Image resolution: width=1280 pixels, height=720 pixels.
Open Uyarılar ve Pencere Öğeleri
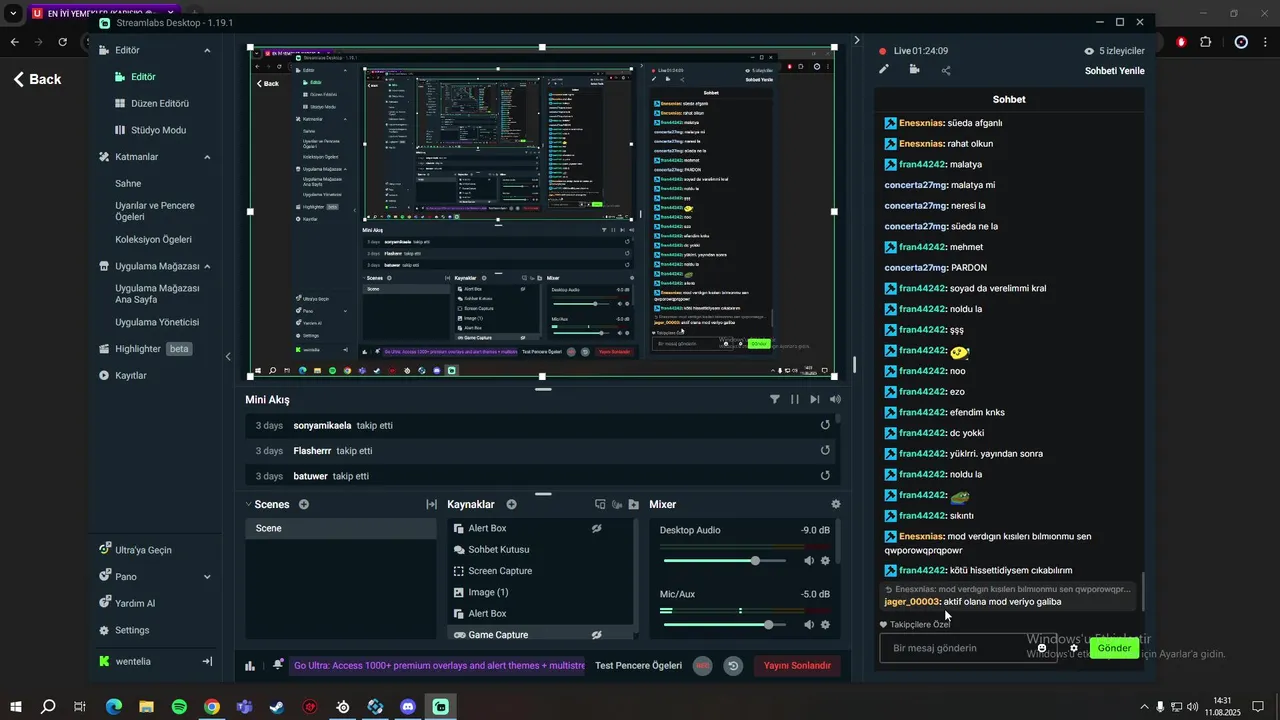point(155,211)
